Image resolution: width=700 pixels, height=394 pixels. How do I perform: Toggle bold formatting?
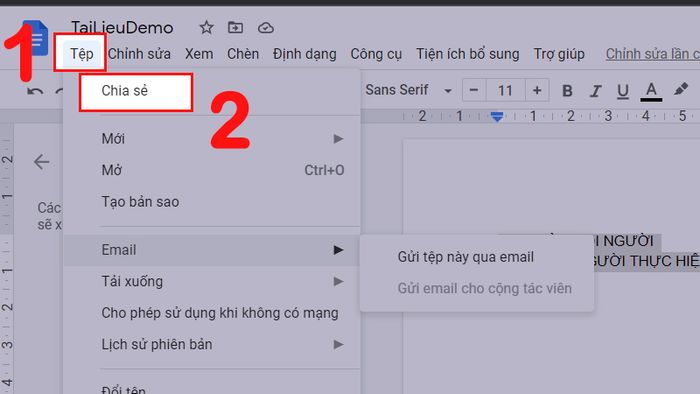(x=567, y=91)
